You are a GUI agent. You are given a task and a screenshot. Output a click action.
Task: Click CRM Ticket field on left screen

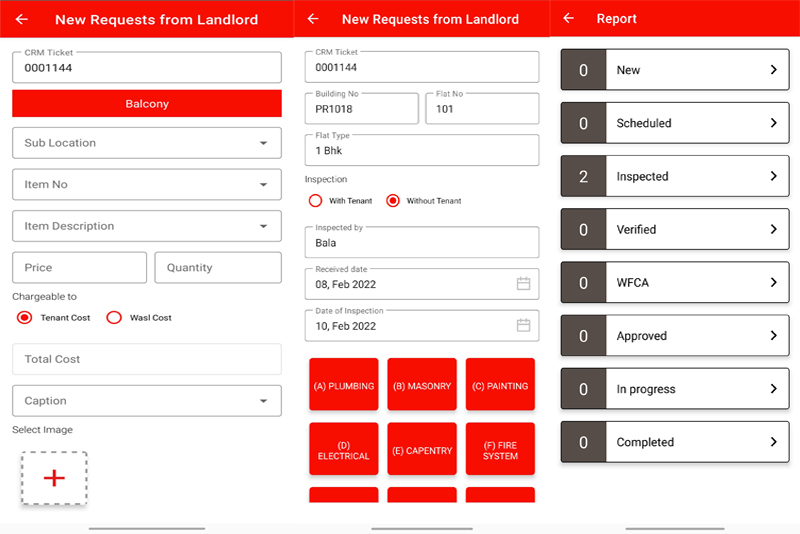tap(147, 67)
